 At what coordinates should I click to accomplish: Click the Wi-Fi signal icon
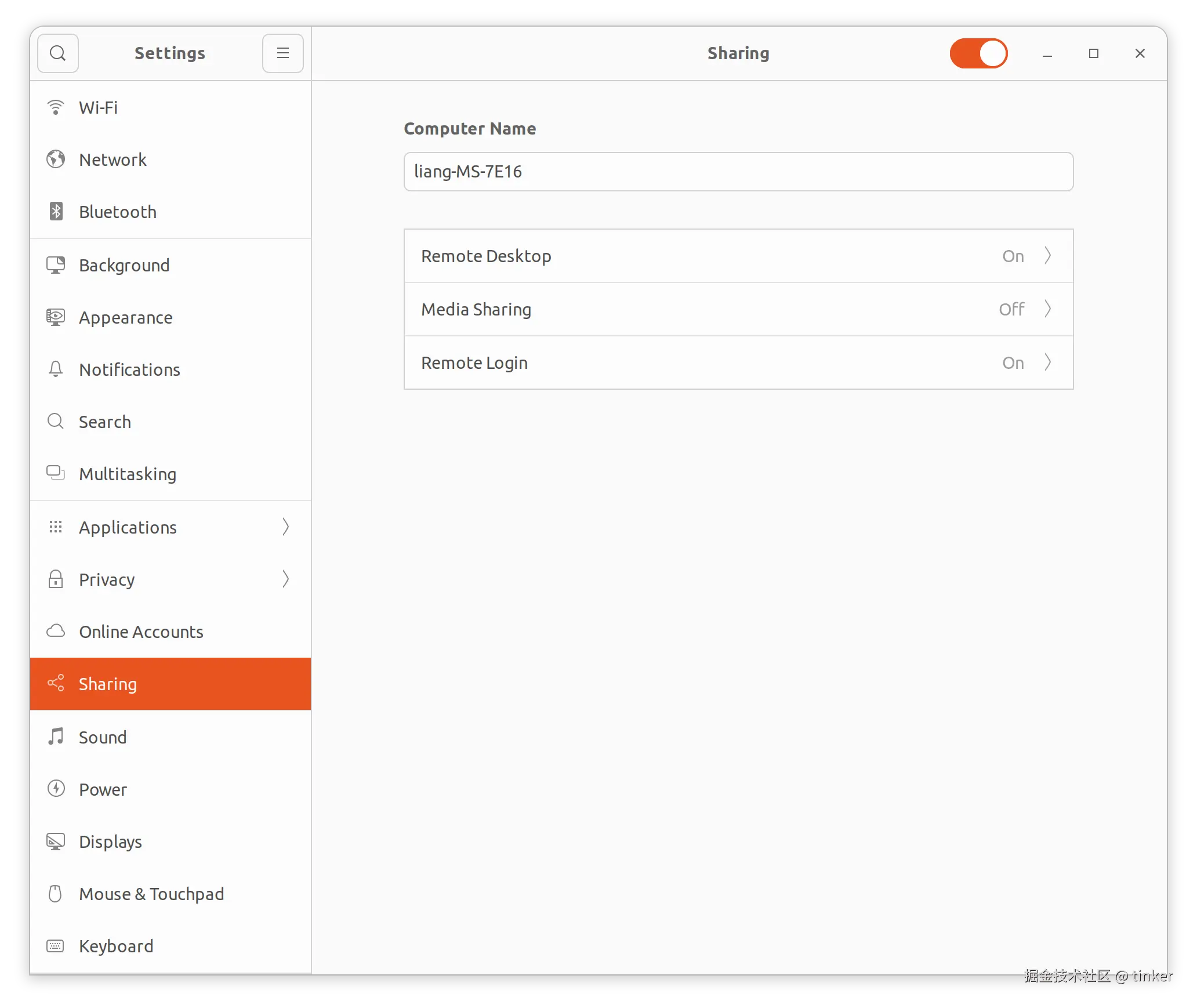click(x=56, y=107)
